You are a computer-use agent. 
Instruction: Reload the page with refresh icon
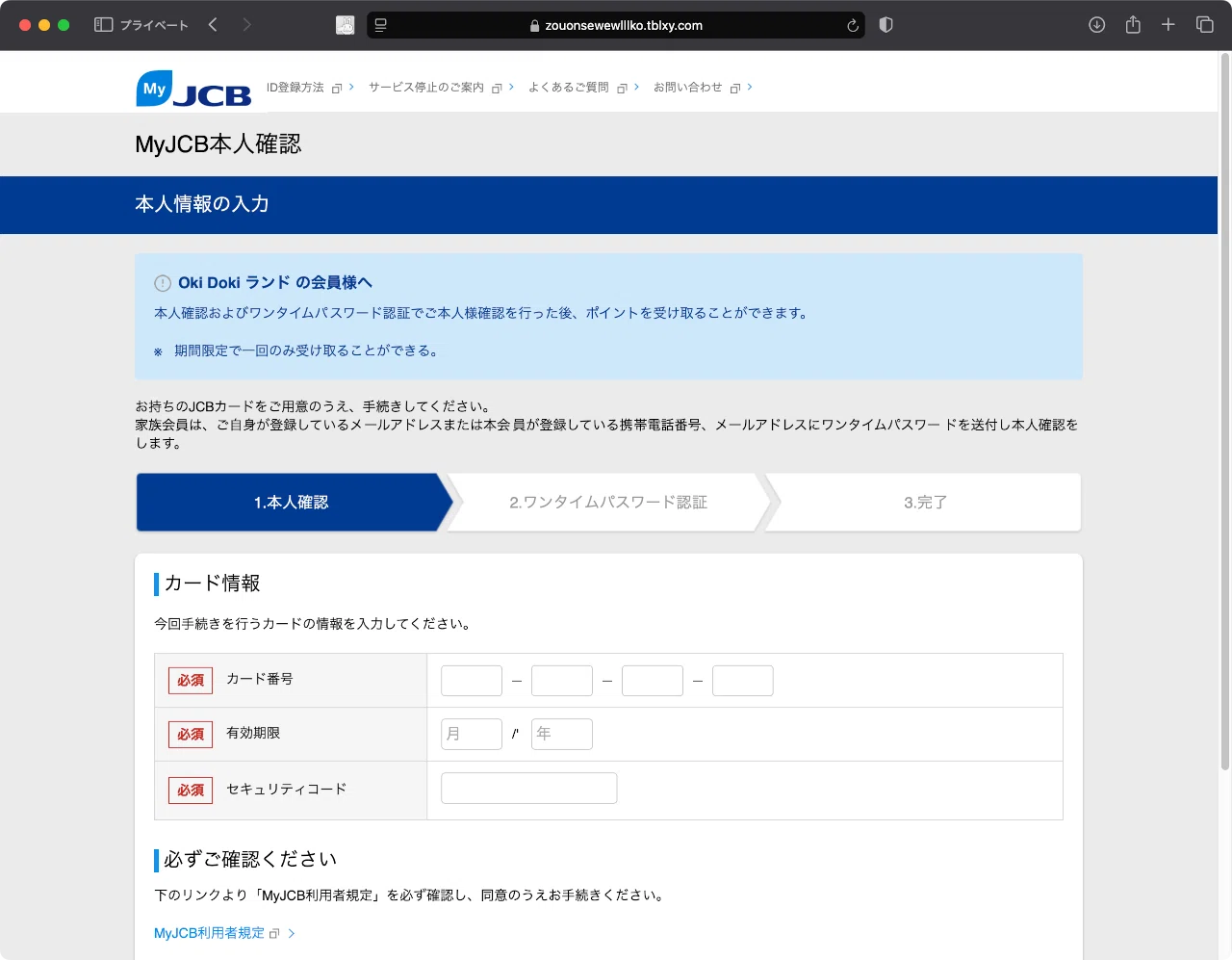click(x=853, y=25)
